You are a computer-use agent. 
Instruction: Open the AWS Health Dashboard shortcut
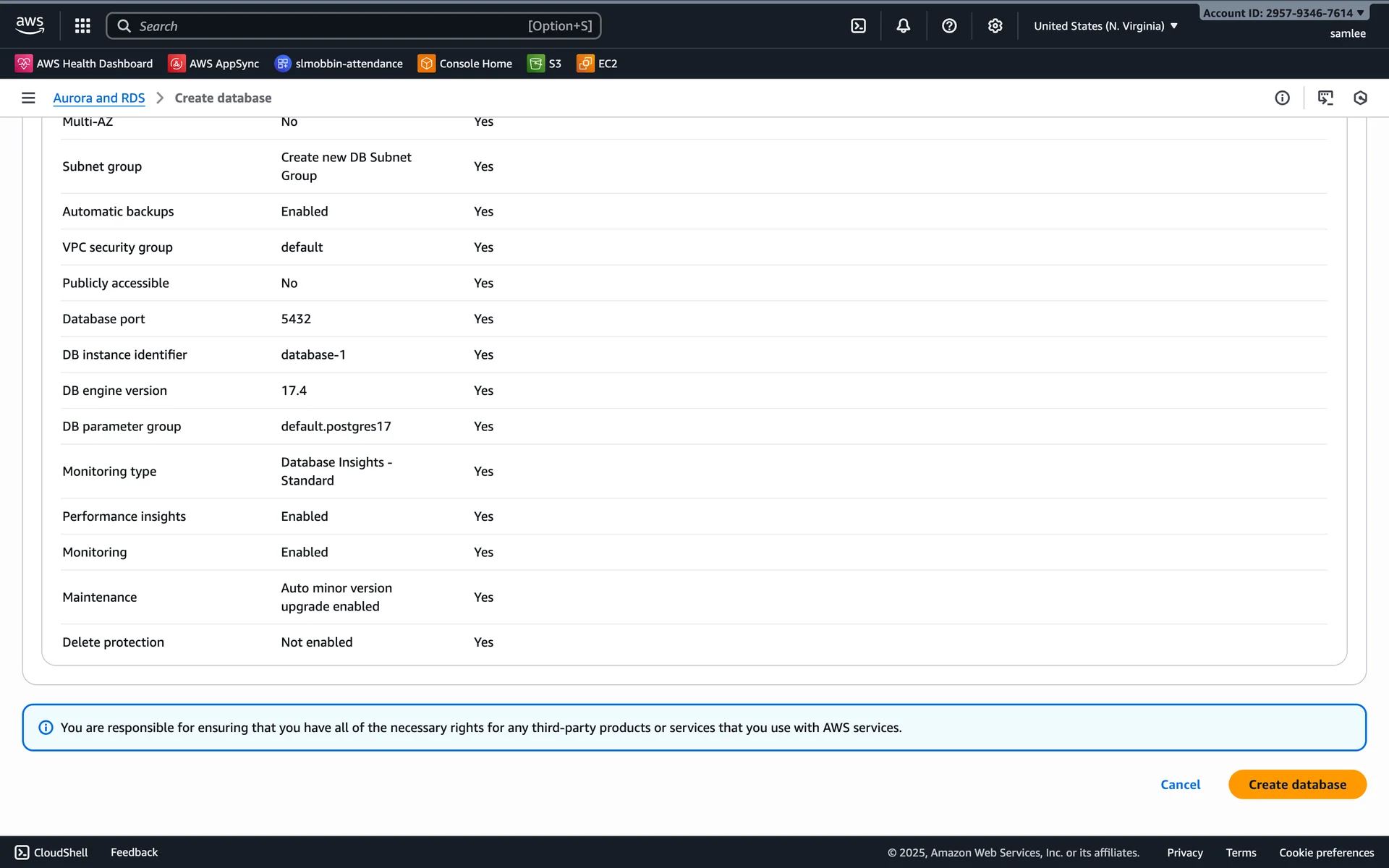click(84, 64)
